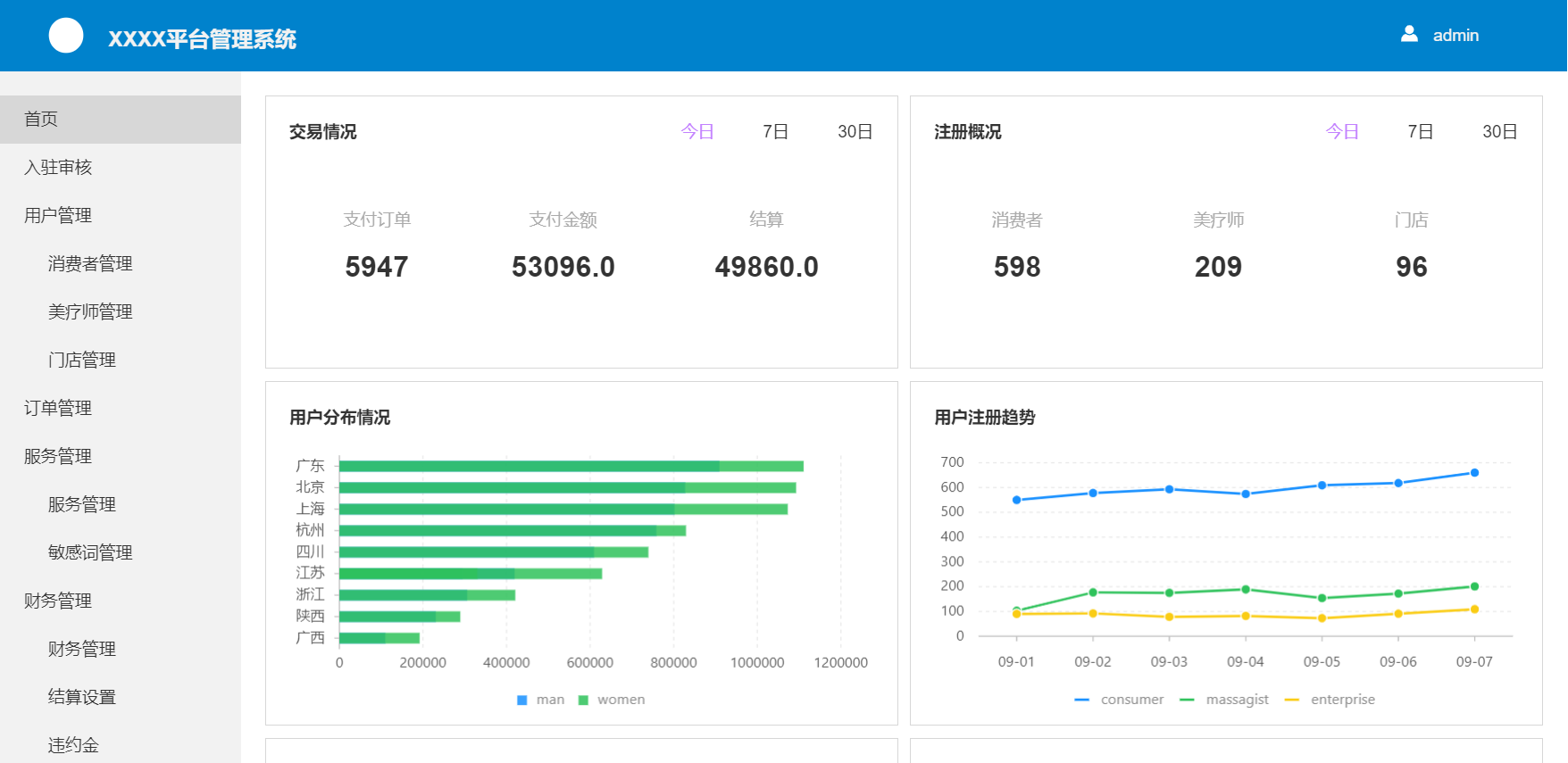1568x763 pixels.
Task: Click 用户注册趋势 card title
Action: tap(984, 418)
